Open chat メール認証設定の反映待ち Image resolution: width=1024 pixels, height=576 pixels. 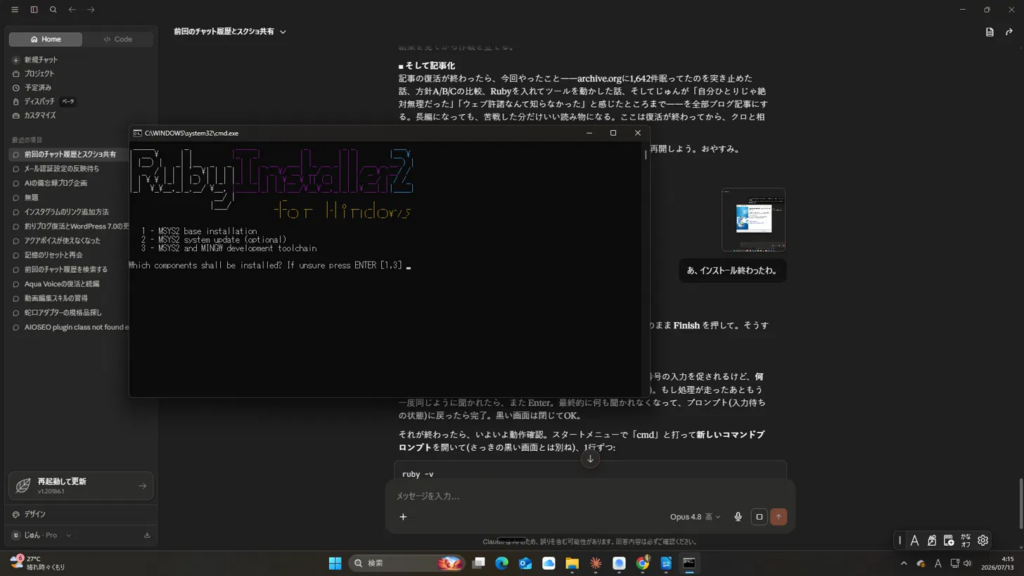tap(62, 168)
